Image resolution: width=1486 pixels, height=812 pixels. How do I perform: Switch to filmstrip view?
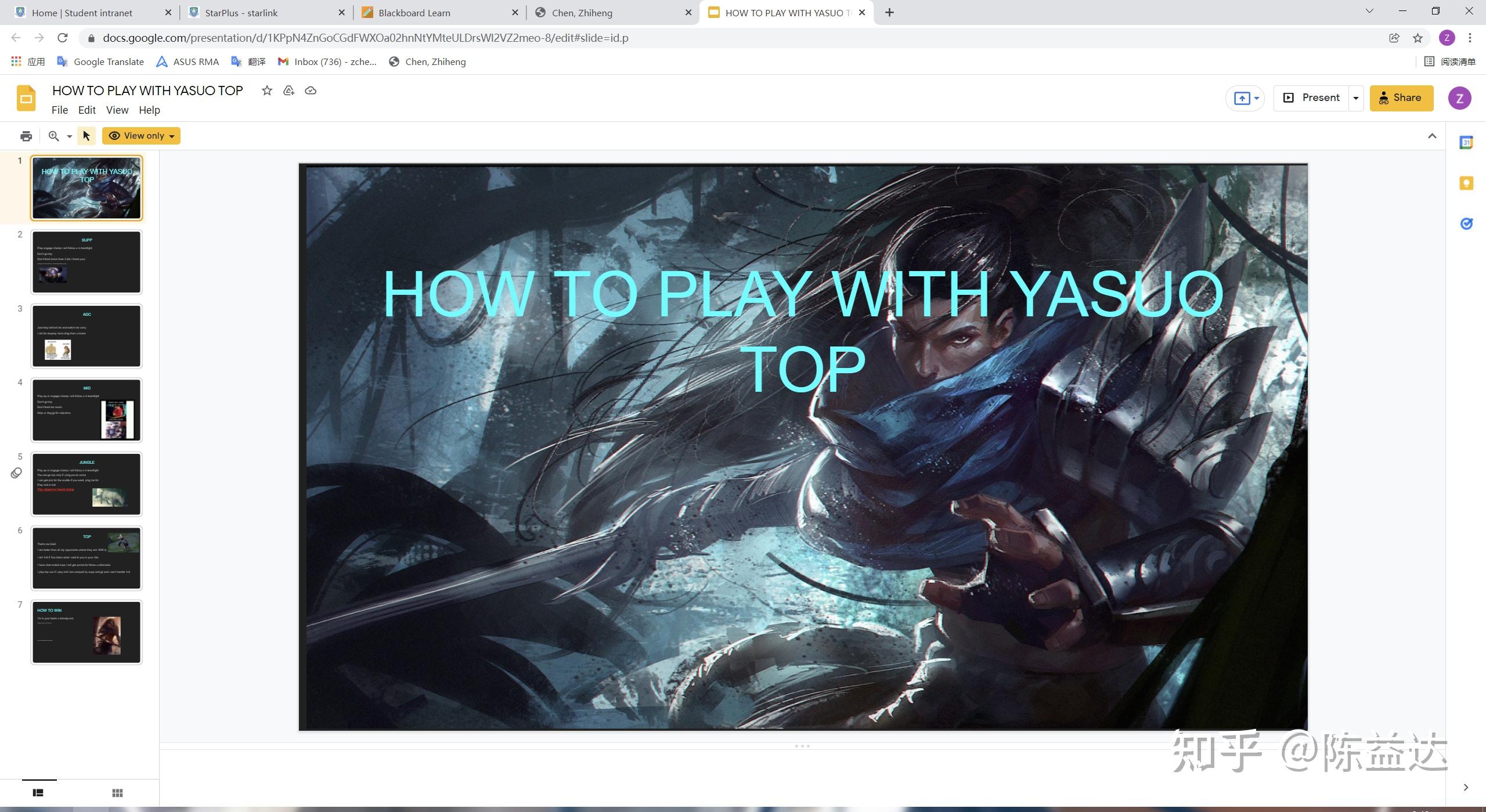[x=38, y=793]
